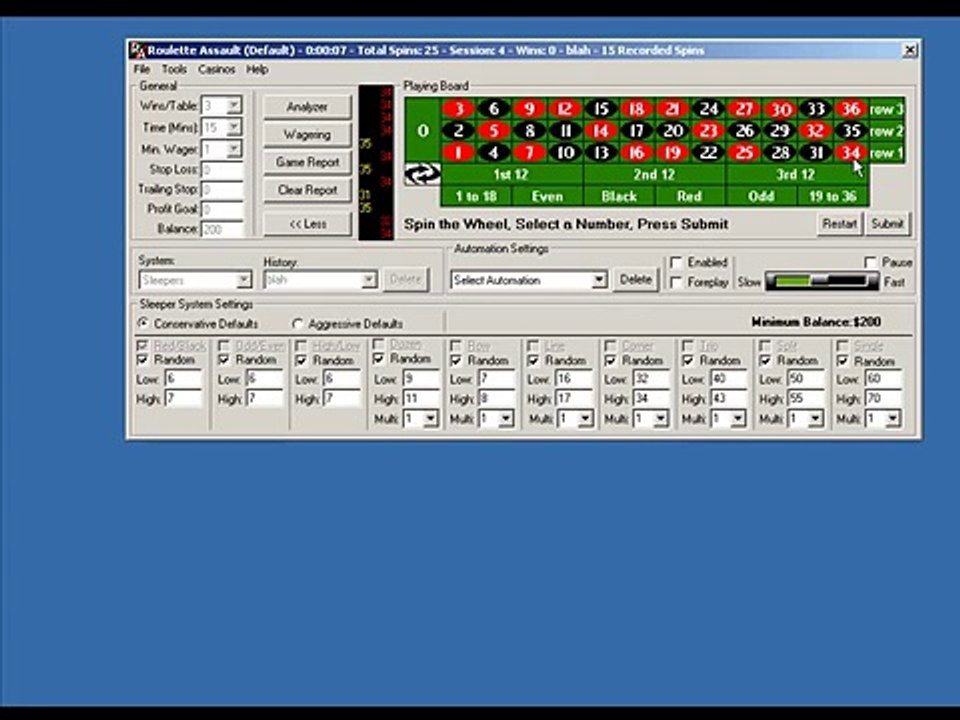This screenshot has width=960, height=720.
Task: Click the Red/Black Low value field
Action: pos(183,379)
